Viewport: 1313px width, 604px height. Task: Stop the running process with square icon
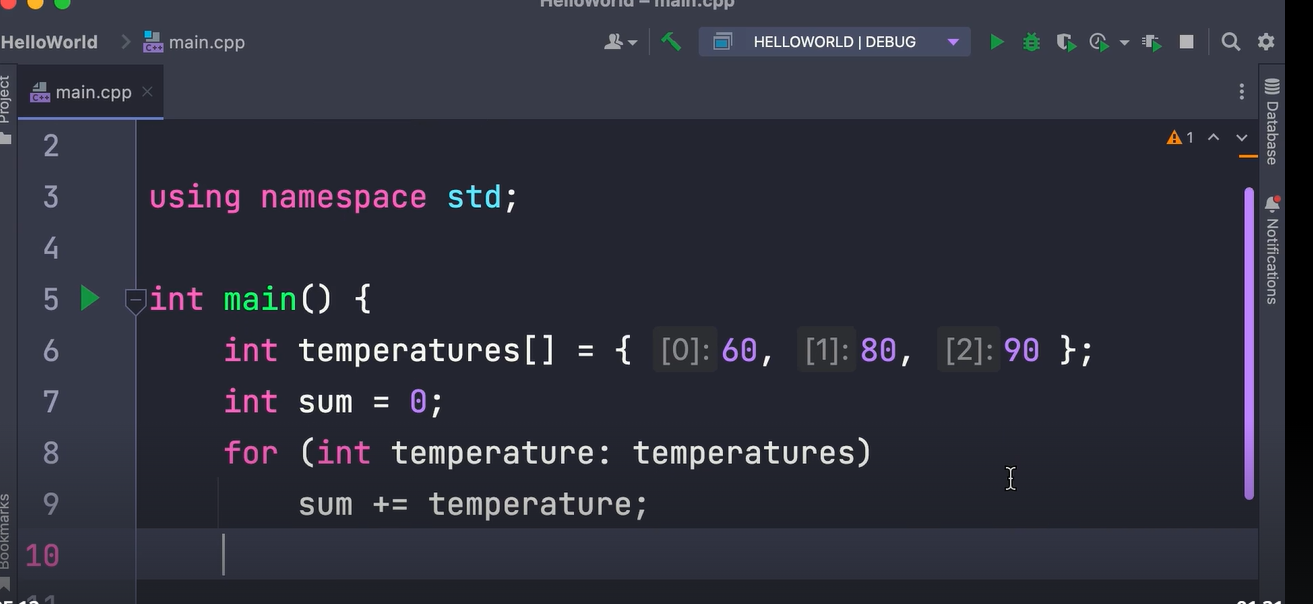click(x=1186, y=42)
